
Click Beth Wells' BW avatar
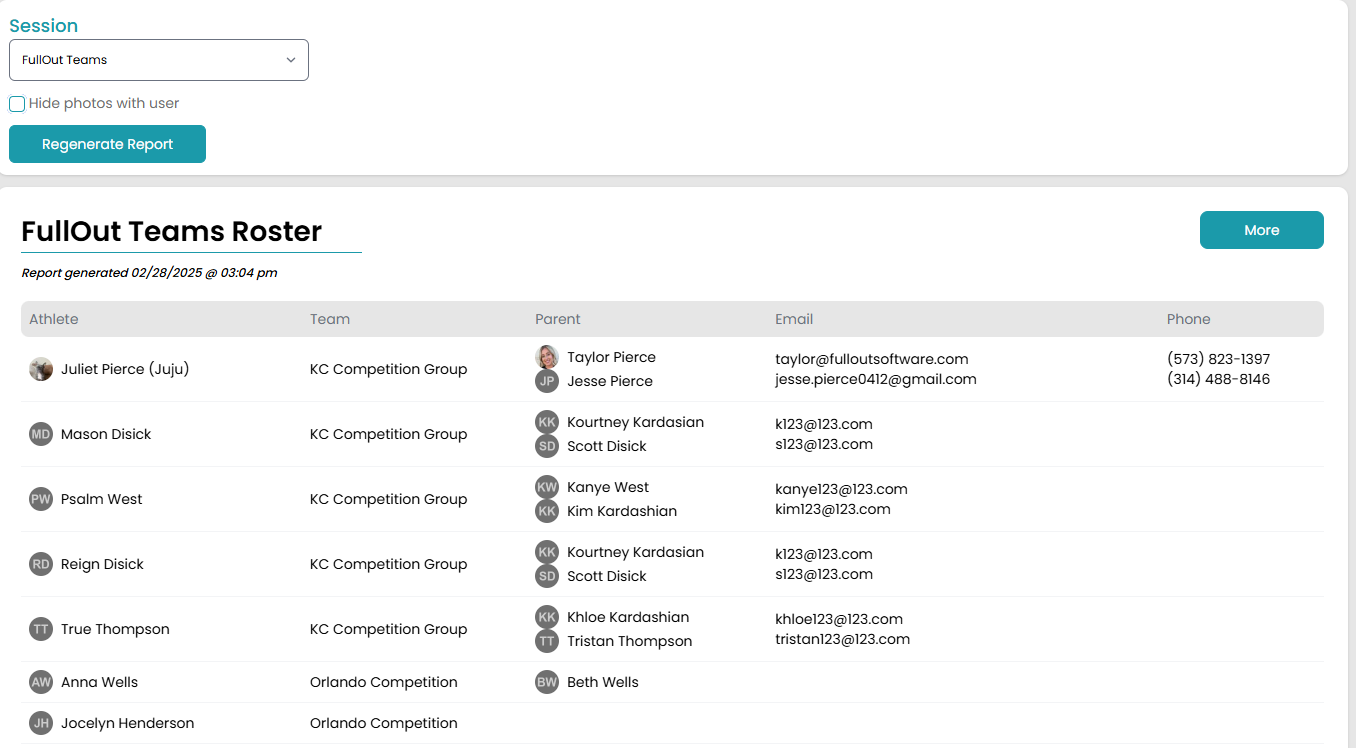click(547, 682)
